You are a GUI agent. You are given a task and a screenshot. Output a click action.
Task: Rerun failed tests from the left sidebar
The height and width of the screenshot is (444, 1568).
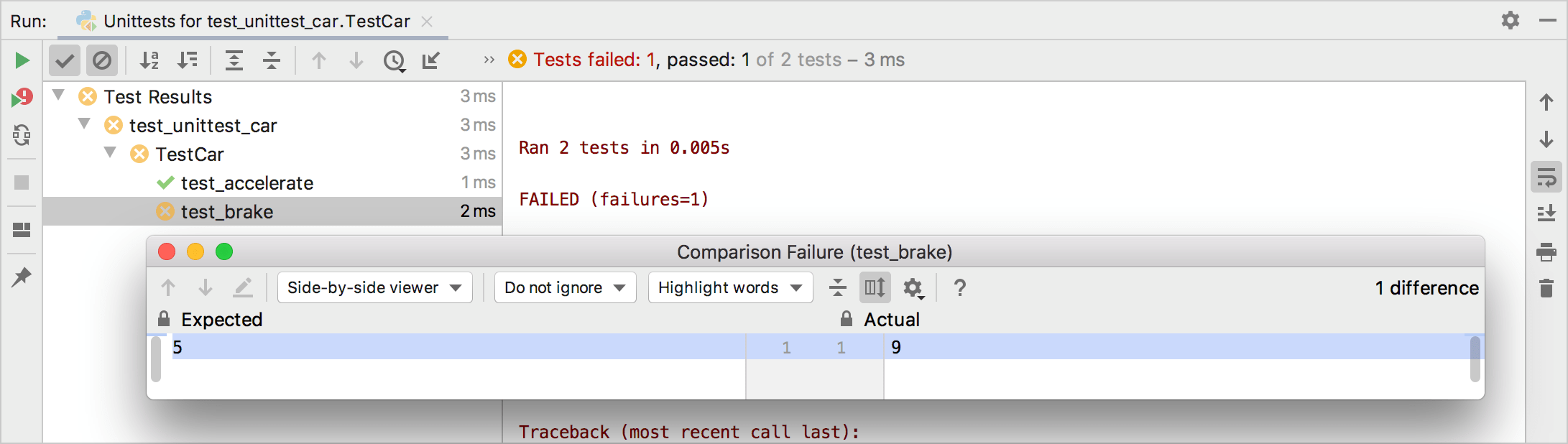pyautogui.click(x=22, y=97)
